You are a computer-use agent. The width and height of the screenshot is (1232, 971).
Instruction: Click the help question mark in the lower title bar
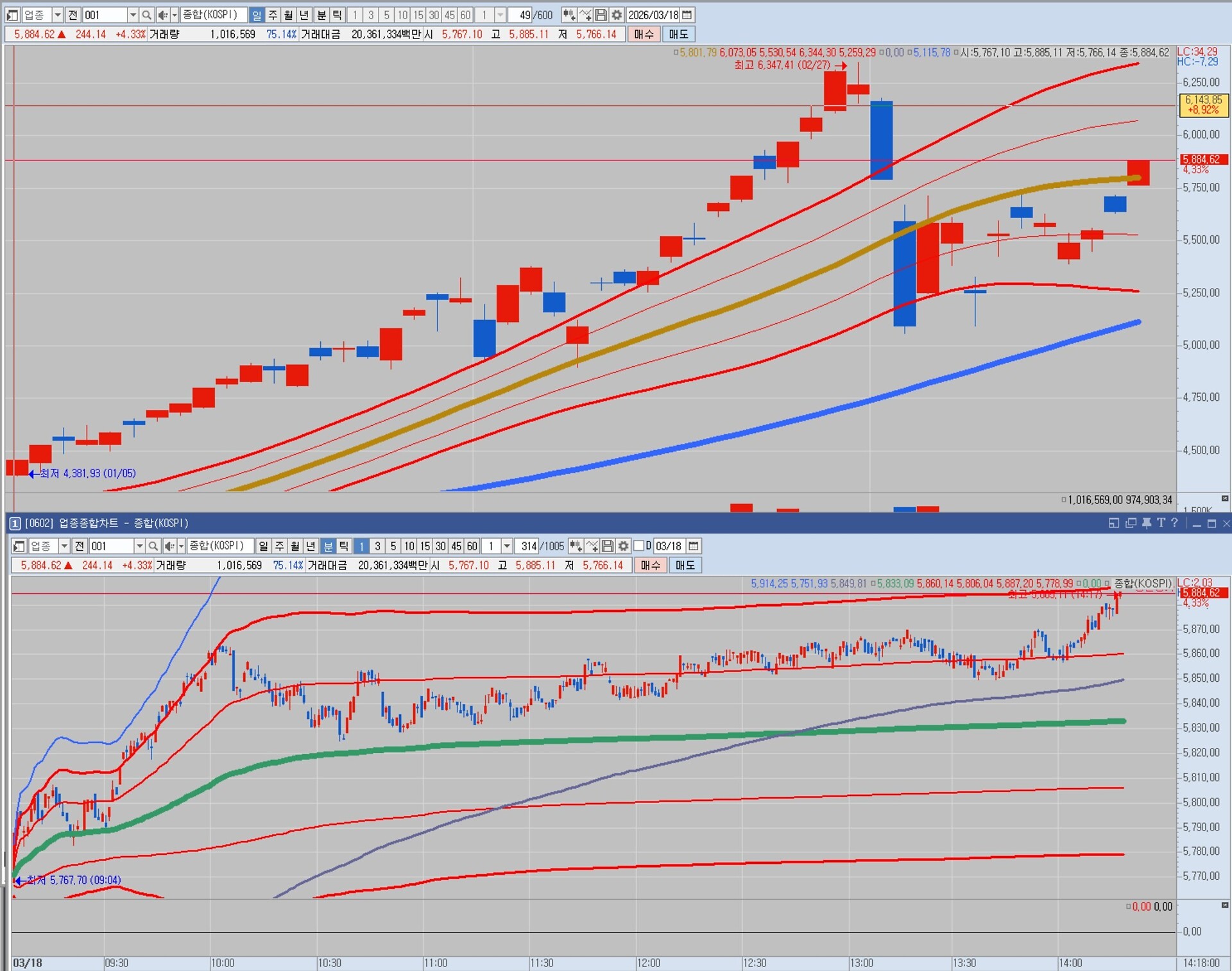coord(1174,523)
